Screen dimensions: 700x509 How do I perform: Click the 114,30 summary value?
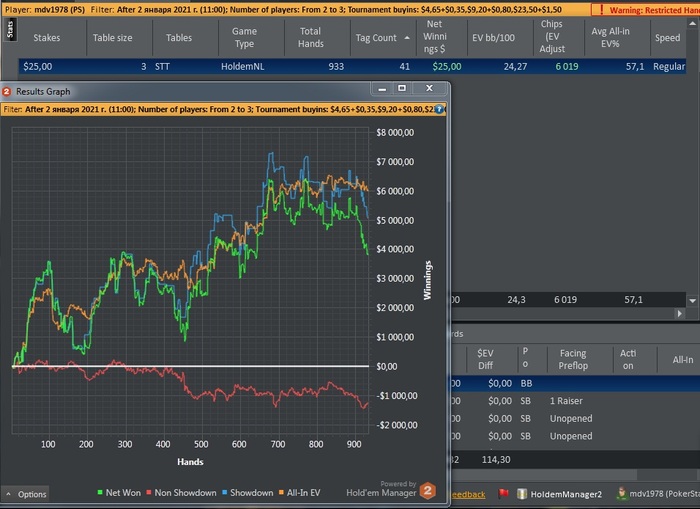click(496, 459)
